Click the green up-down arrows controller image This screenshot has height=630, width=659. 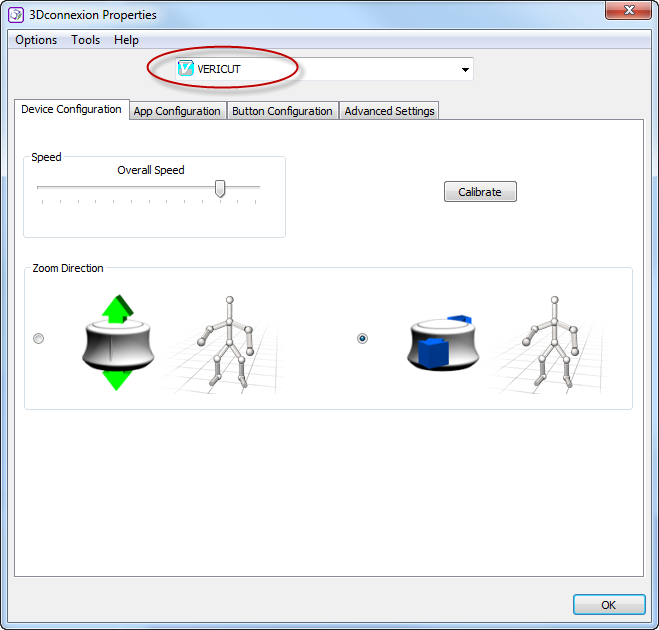(x=118, y=343)
